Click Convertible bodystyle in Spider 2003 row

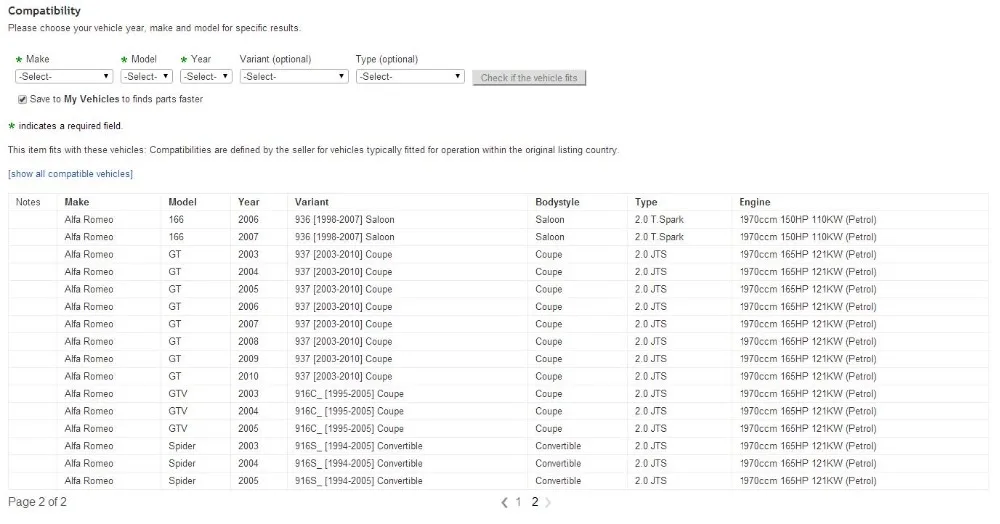point(558,446)
